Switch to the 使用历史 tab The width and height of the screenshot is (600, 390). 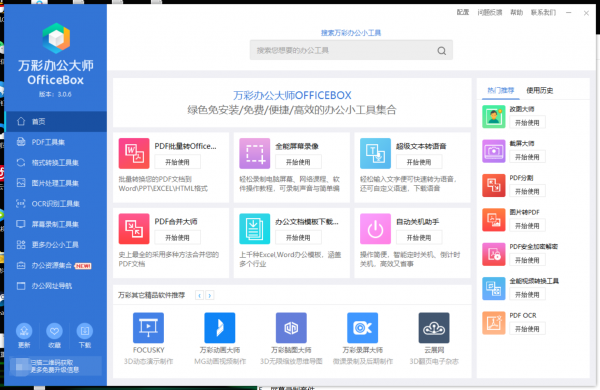pyautogui.click(x=540, y=90)
